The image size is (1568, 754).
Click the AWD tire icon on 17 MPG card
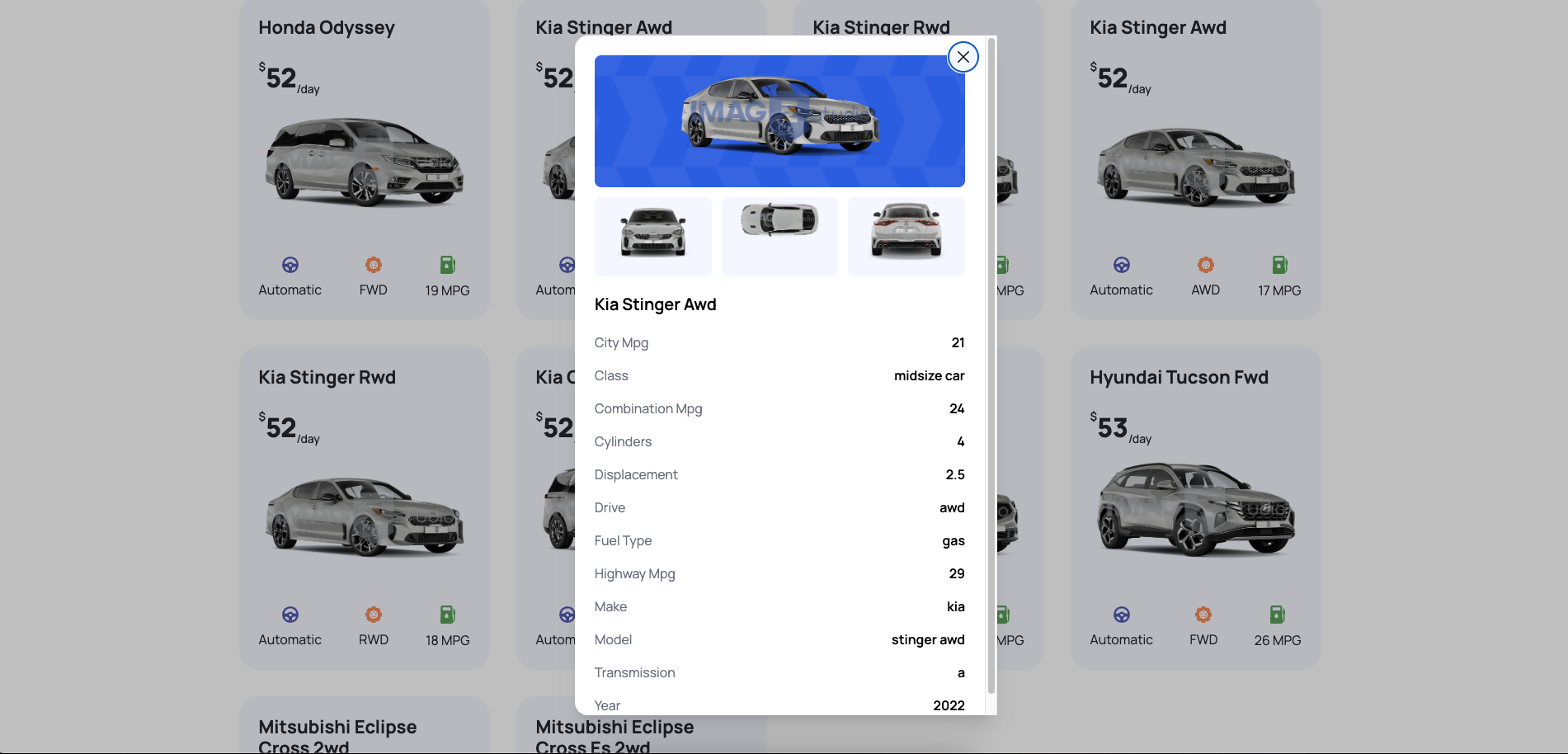pos(1206,265)
